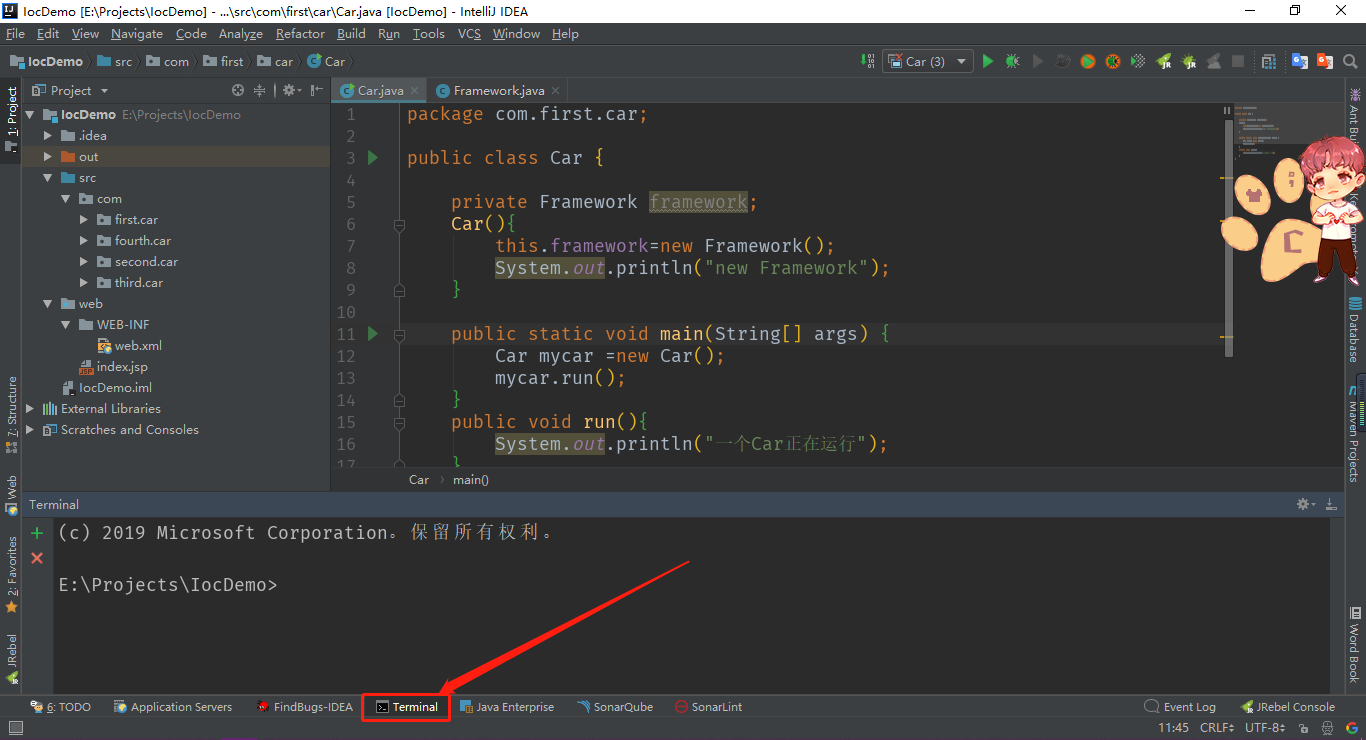Open the Analyze menu
This screenshot has width=1366, height=740.
240,33
